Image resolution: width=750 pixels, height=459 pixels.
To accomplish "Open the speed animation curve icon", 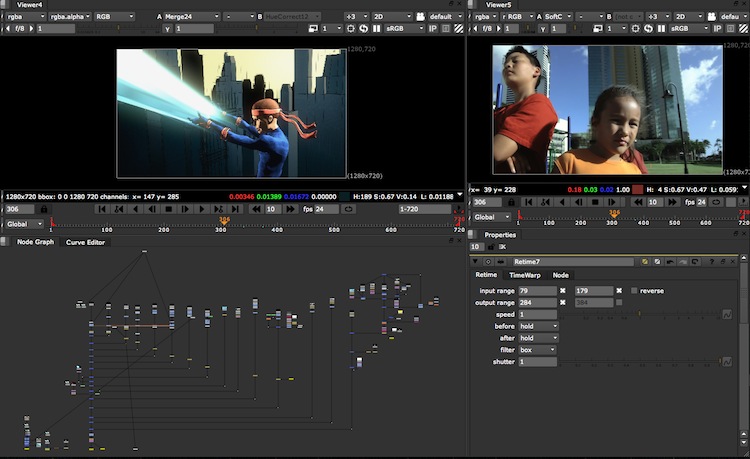I will point(727,315).
